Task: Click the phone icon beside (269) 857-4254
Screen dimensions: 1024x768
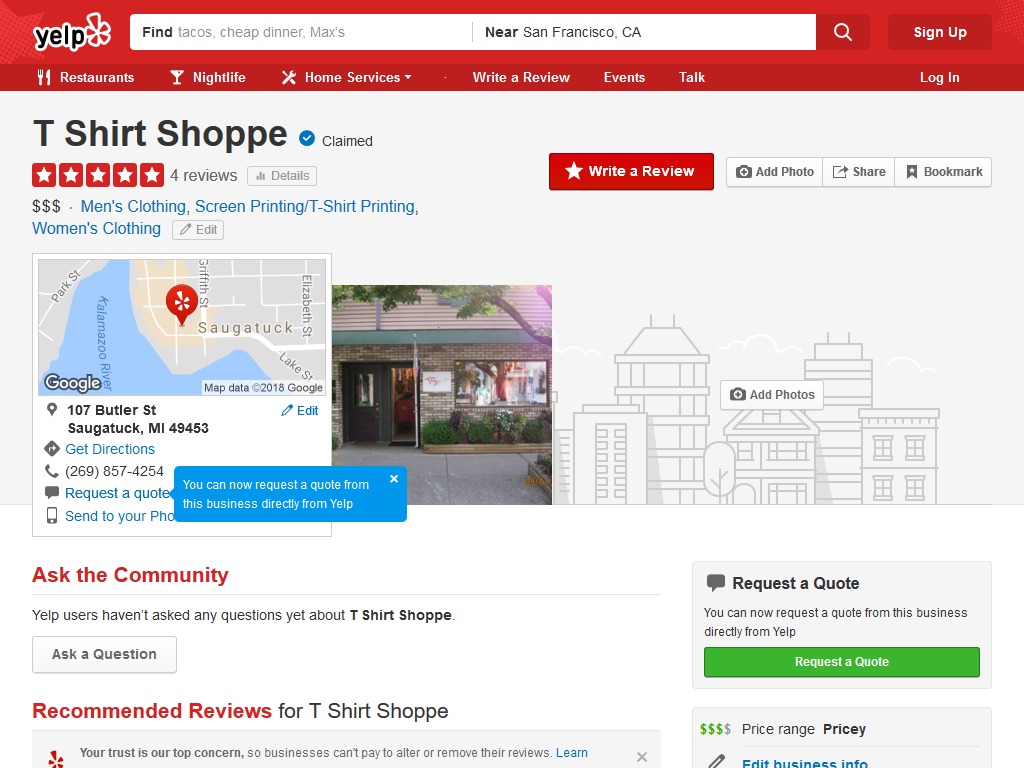Action: [x=52, y=471]
